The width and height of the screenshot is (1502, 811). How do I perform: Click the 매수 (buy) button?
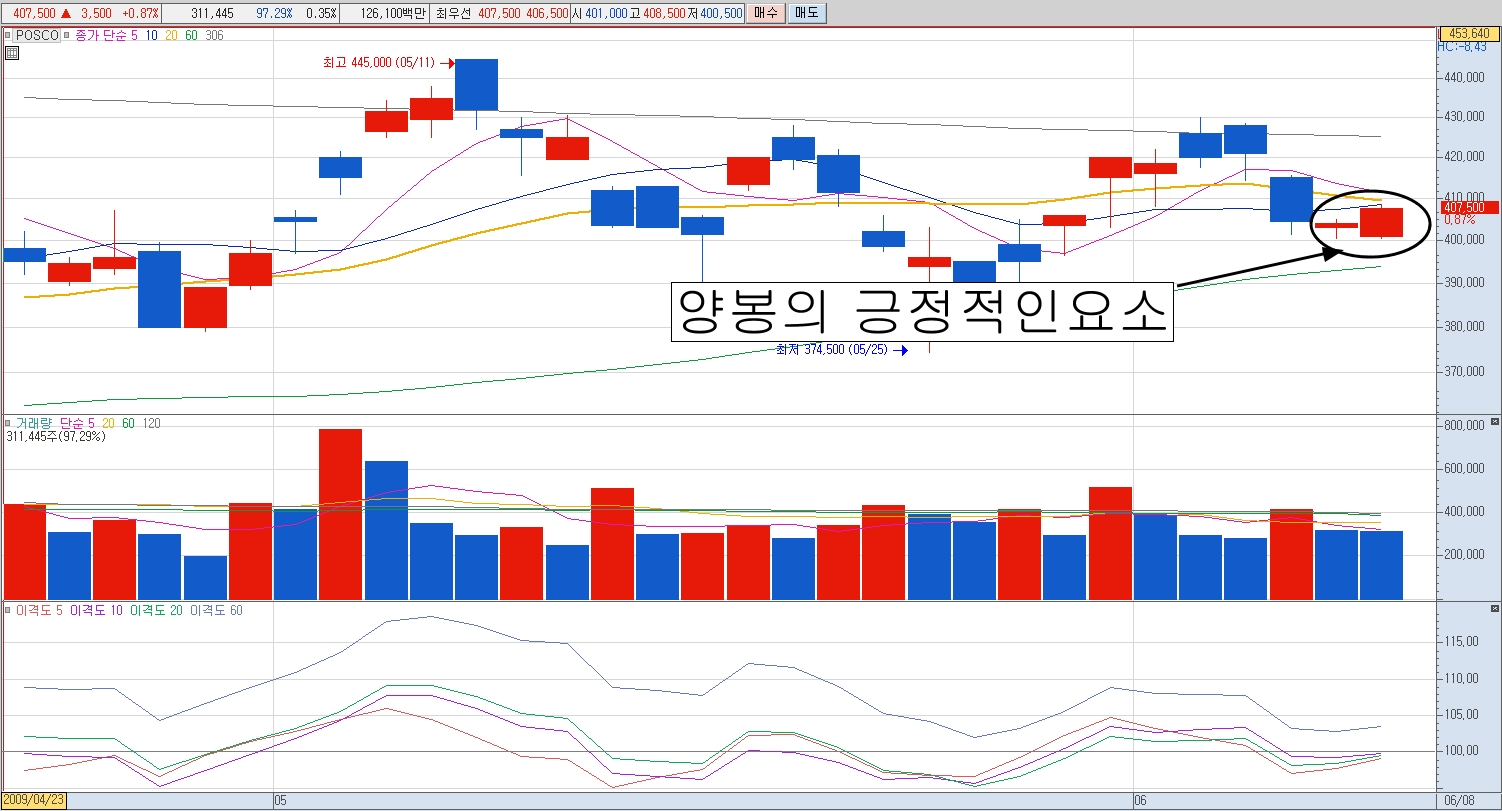coord(765,13)
